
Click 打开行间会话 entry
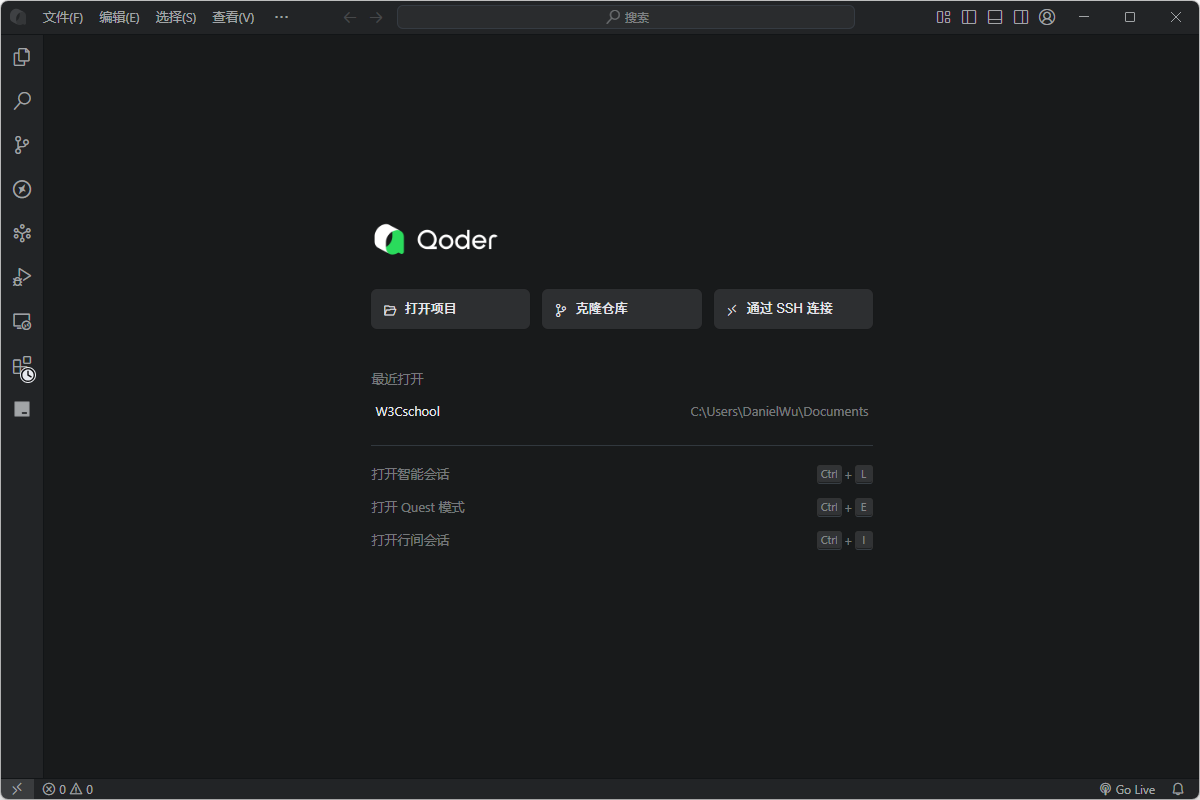tap(410, 540)
